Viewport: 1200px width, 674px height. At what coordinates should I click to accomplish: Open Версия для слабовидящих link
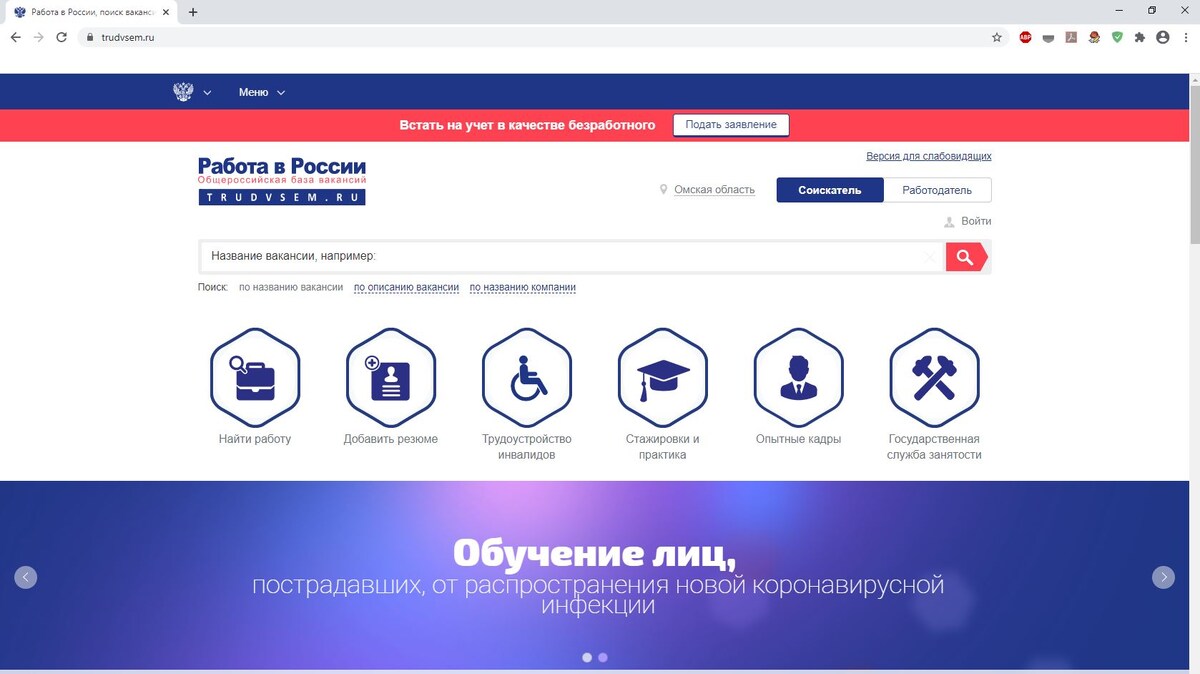click(x=929, y=156)
